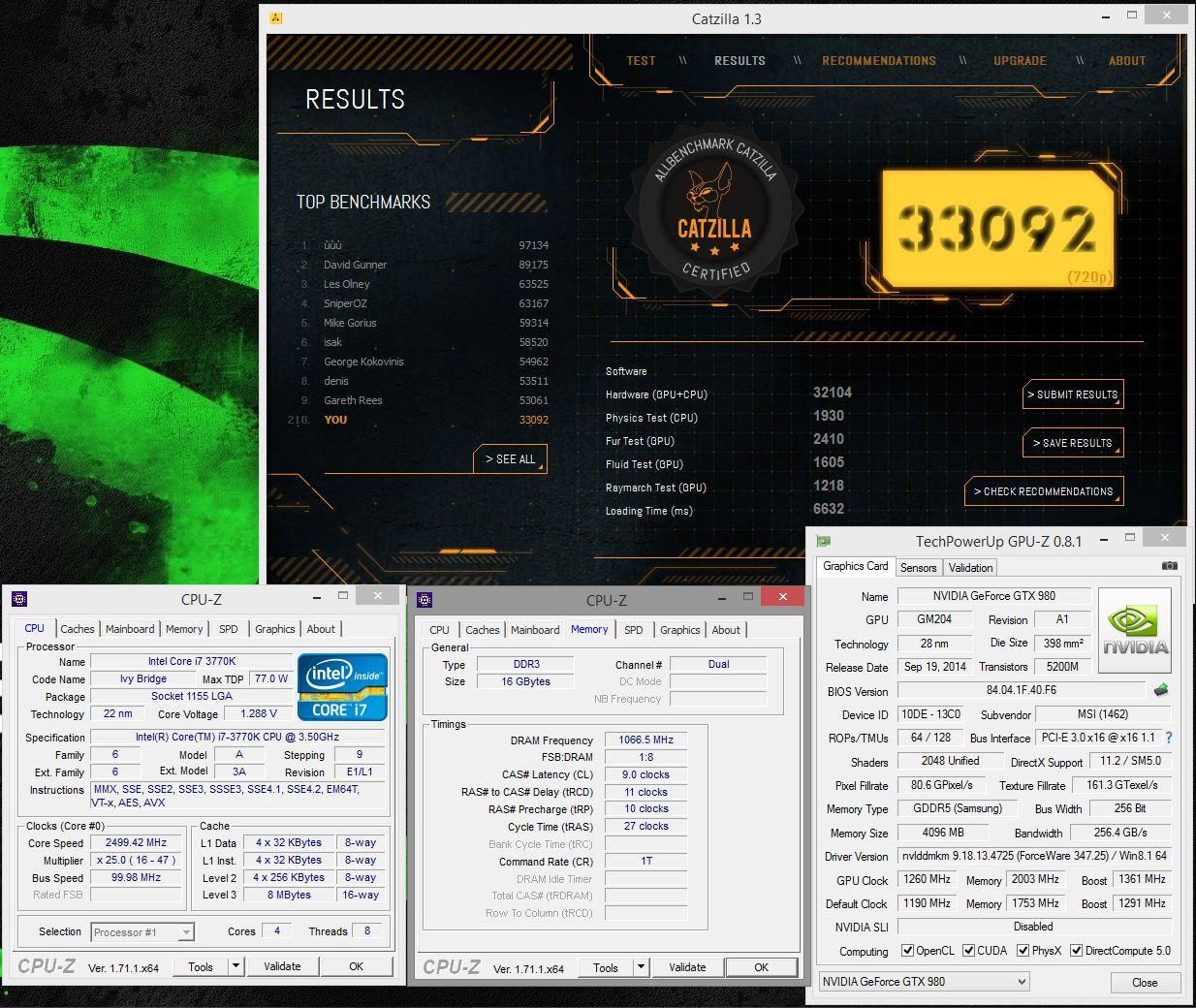Screen dimensions: 1196x1008
Task: Click SEE ALL under top benchmarks
Action: tap(510, 459)
